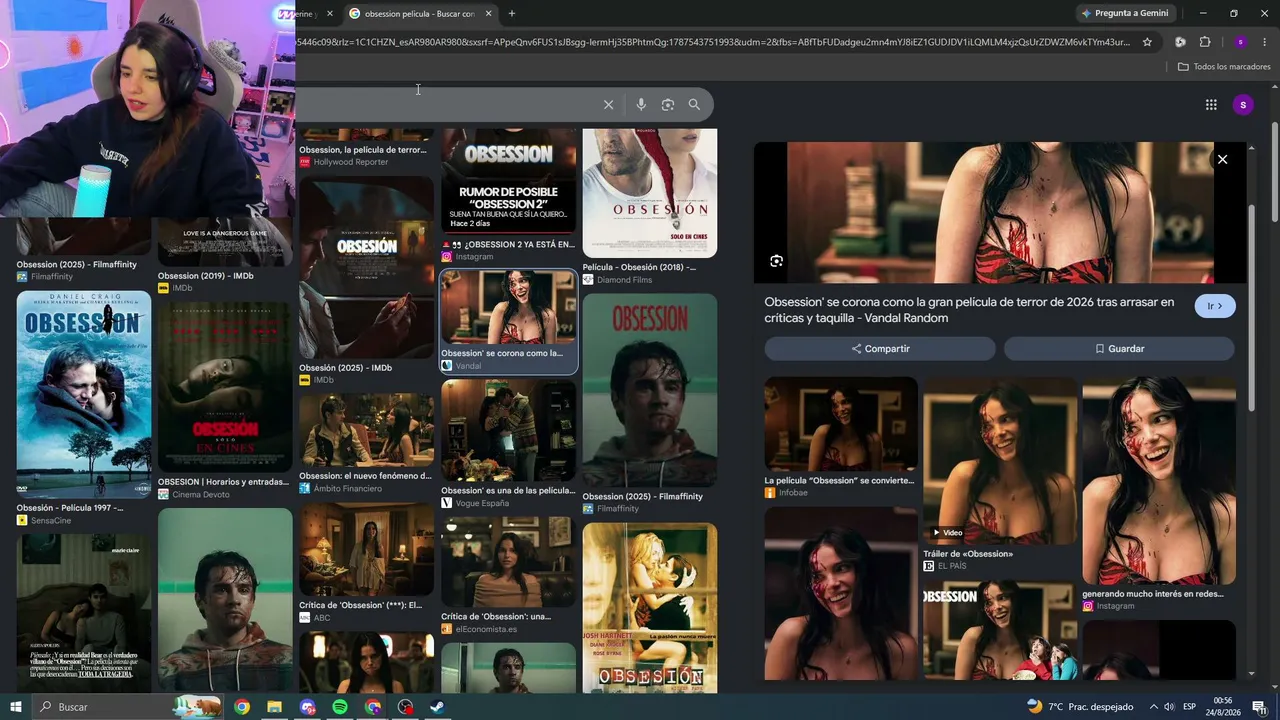
Task: Select the Vandal 'Obsession se corona' thumbnail
Action: point(509,307)
